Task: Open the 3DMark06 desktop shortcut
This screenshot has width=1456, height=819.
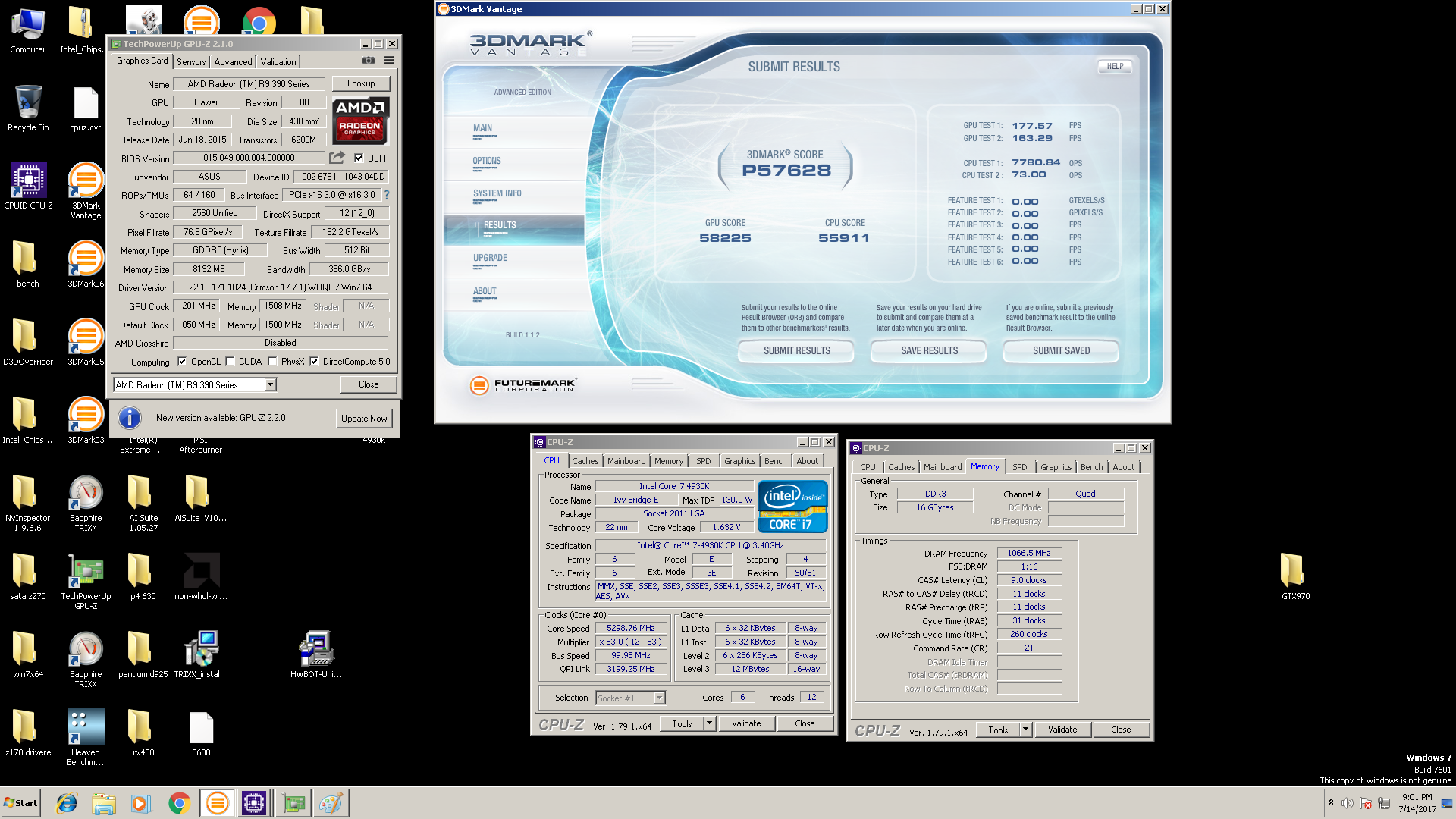Action: click(86, 264)
